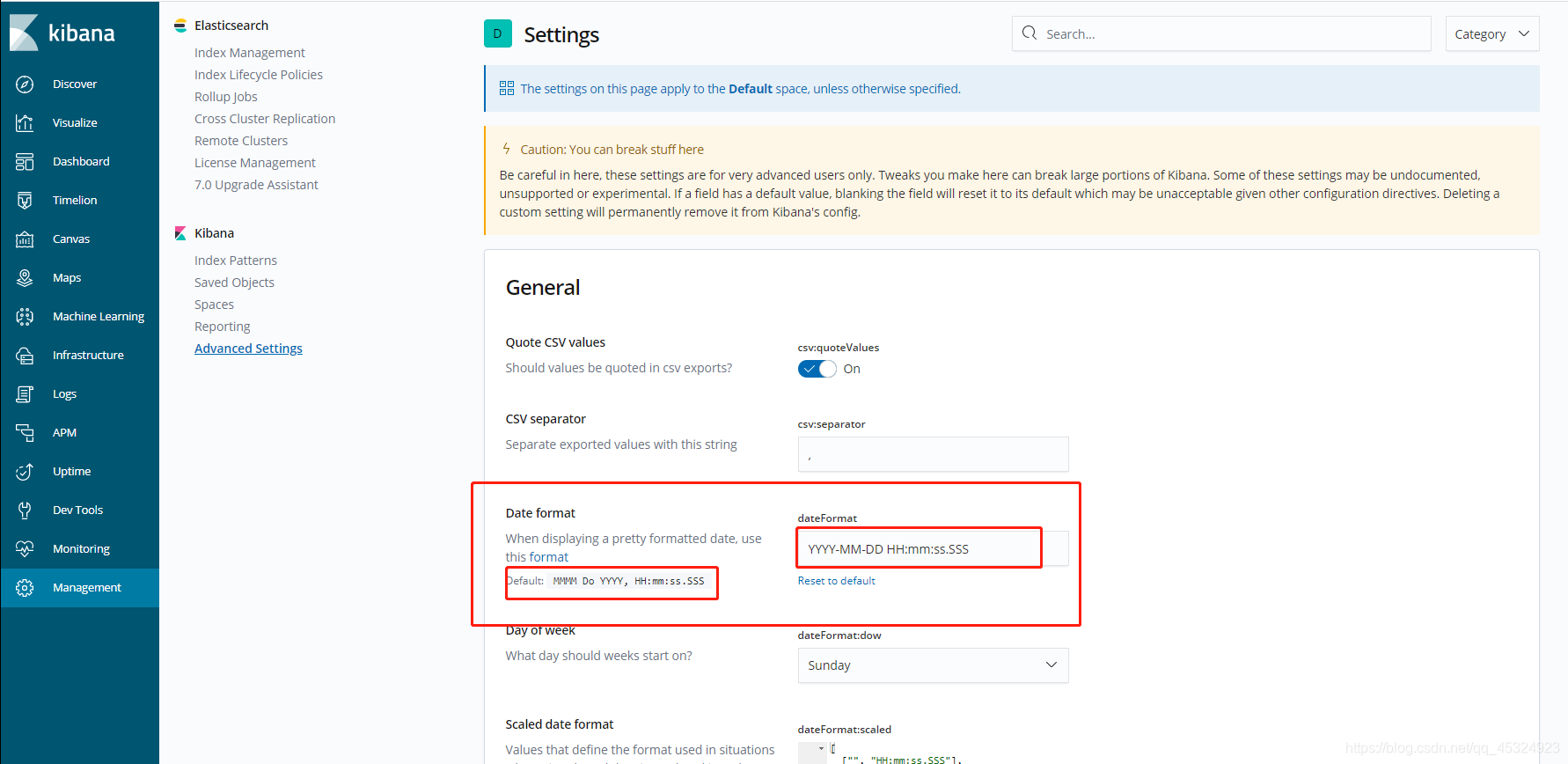Image resolution: width=1568 pixels, height=764 pixels.
Task: Click the 'CSV separator' setting title
Action: coord(546,419)
